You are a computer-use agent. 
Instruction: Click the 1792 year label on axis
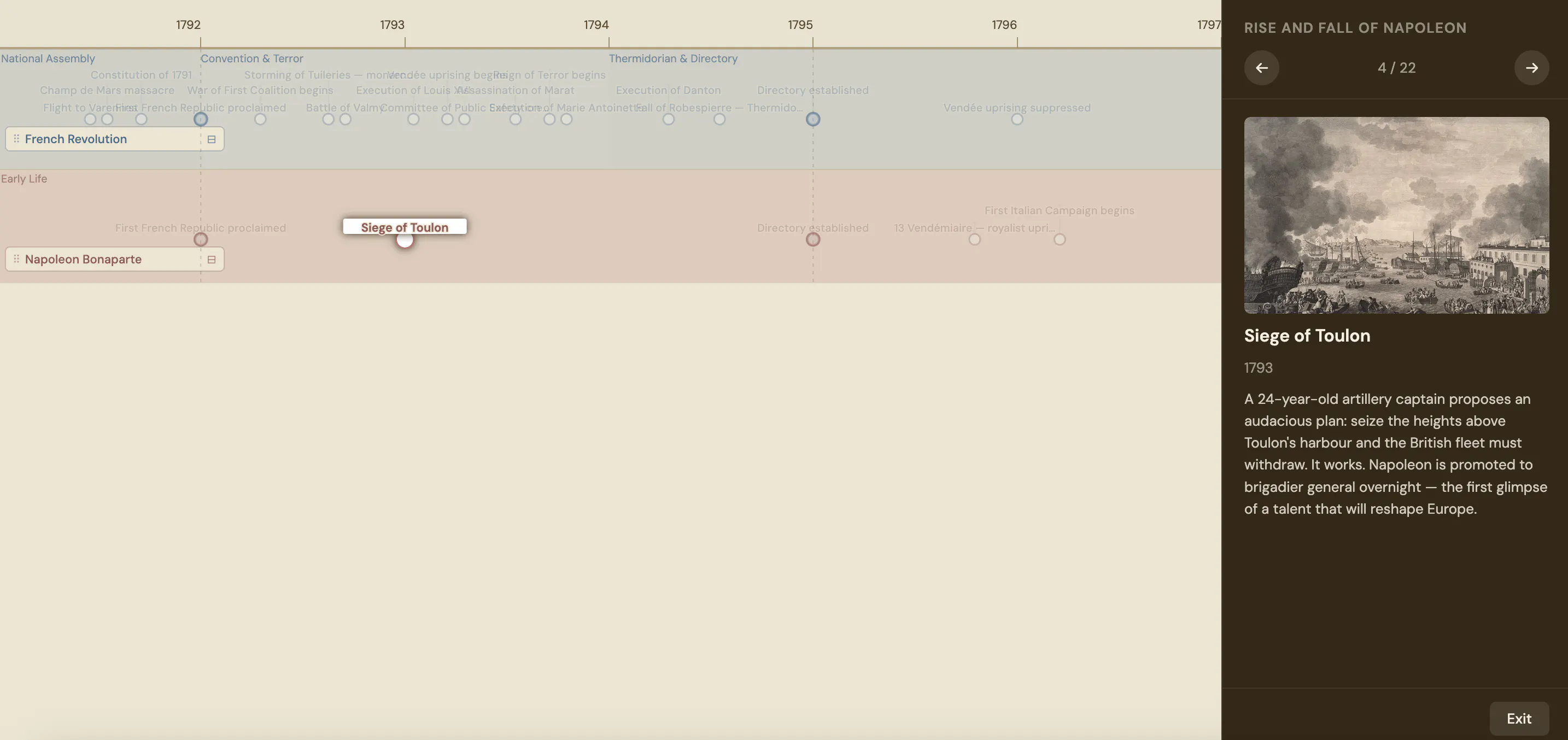pyautogui.click(x=188, y=25)
